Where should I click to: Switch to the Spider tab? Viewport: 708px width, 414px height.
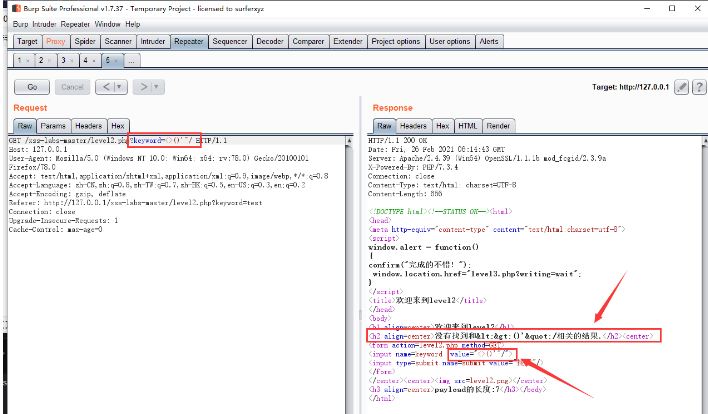(85, 42)
